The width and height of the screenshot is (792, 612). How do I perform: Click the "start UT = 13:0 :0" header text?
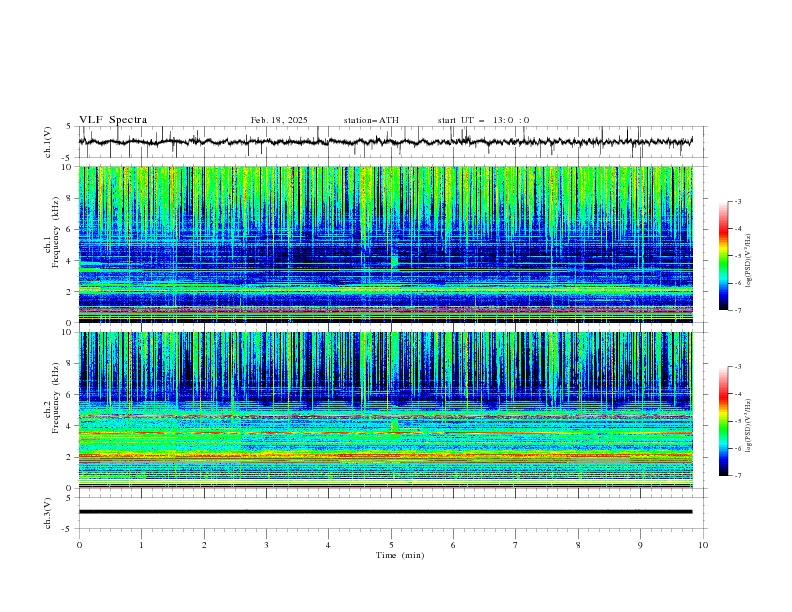tap(483, 120)
